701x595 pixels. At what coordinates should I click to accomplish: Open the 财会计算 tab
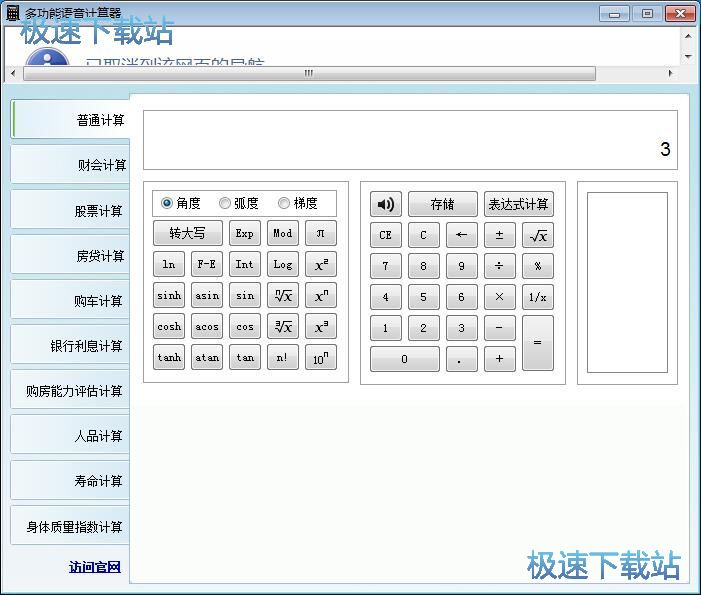(71, 165)
